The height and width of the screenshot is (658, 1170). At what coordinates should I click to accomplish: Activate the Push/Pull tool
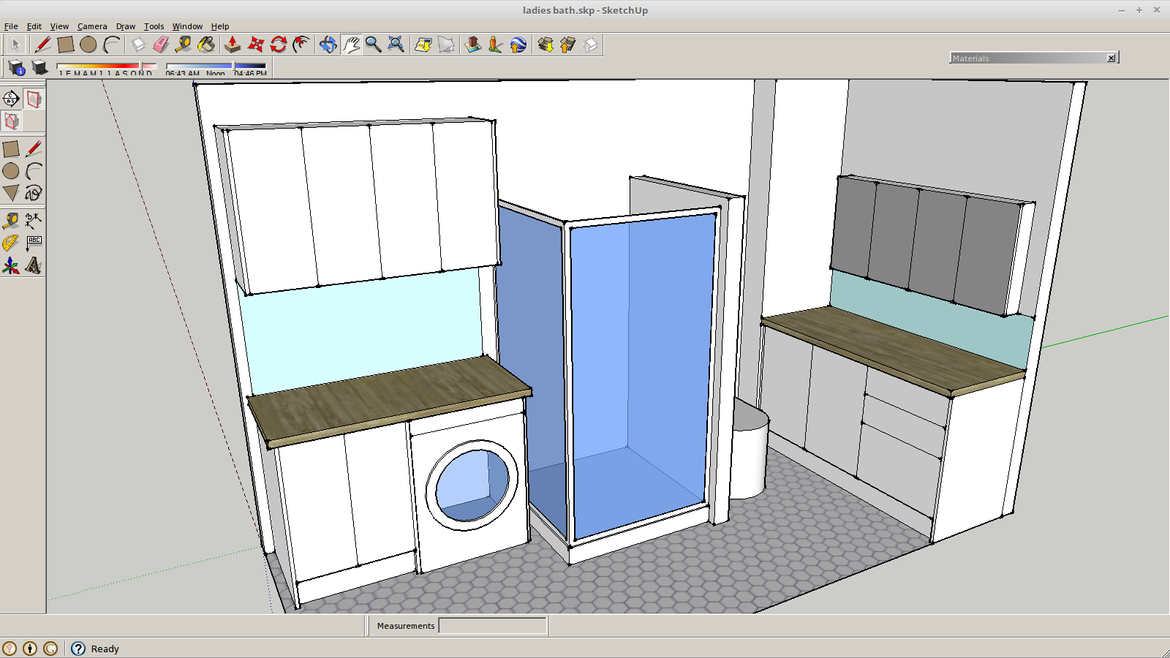pyautogui.click(x=231, y=44)
